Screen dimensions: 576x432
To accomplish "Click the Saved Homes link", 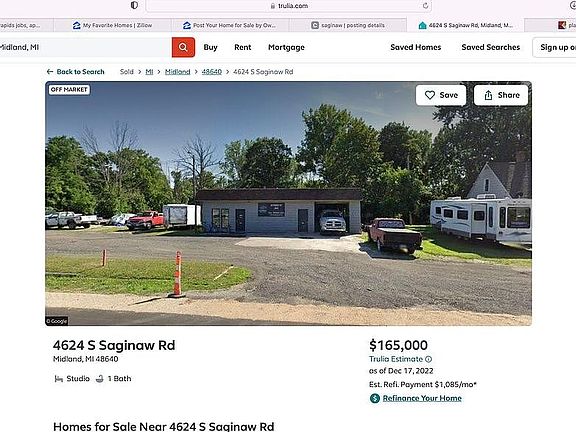I will coord(416,47).
